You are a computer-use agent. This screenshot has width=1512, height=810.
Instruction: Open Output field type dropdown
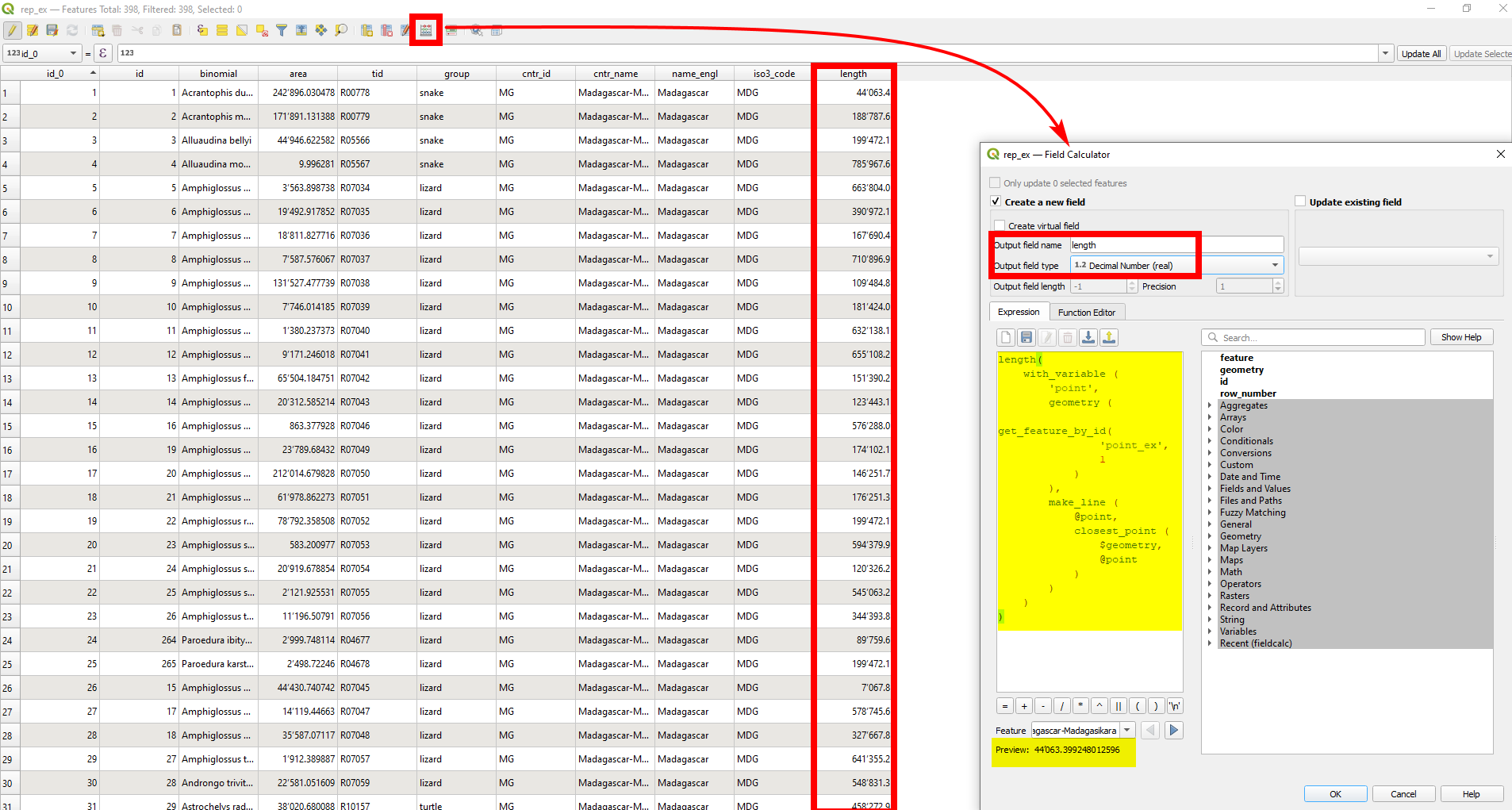point(1176,265)
